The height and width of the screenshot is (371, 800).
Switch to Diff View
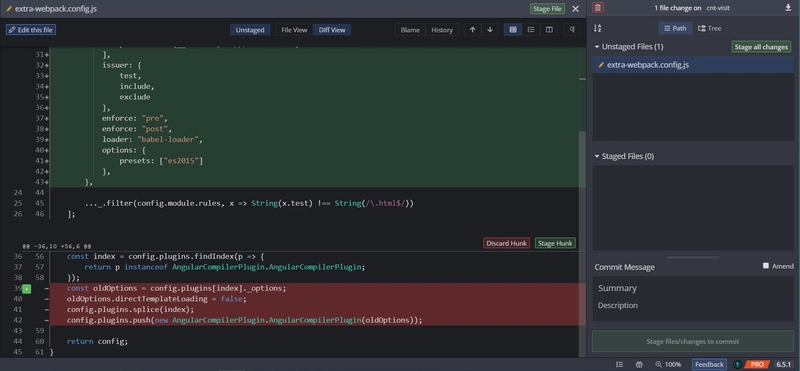point(332,30)
